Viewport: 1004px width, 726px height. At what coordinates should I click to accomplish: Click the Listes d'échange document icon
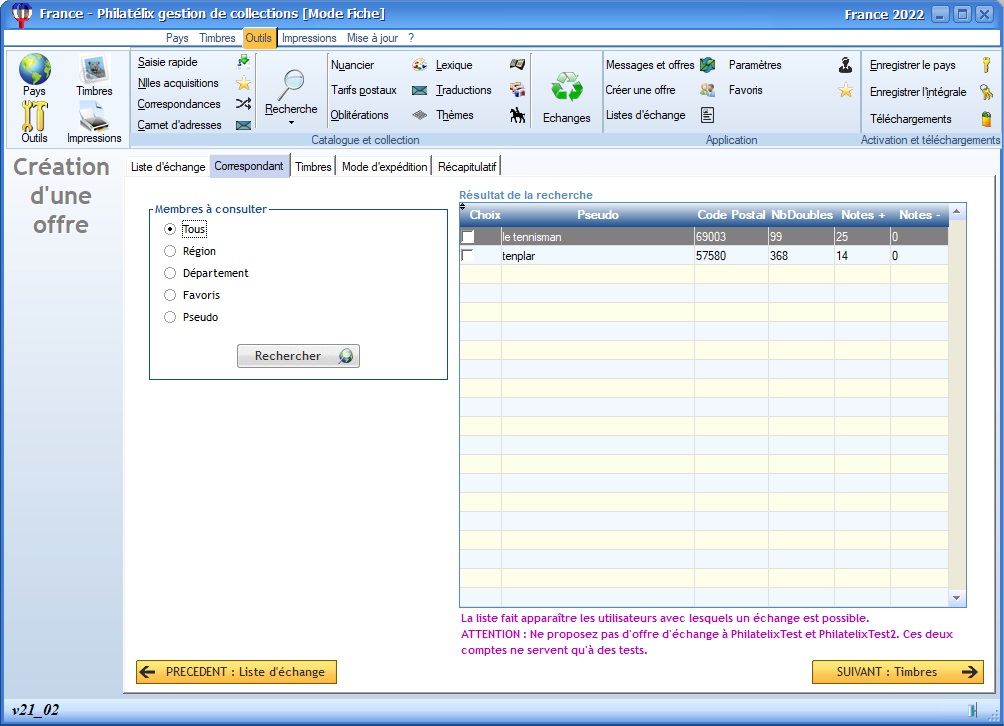click(x=708, y=115)
